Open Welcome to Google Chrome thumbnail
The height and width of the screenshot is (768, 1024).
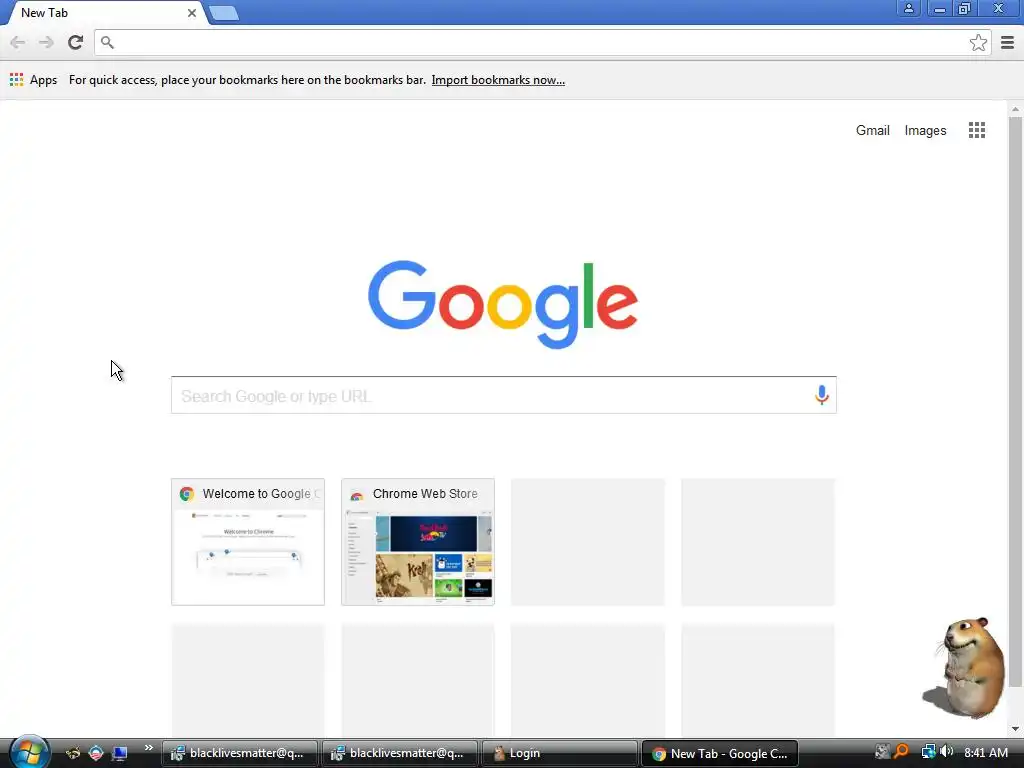click(x=248, y=541)
